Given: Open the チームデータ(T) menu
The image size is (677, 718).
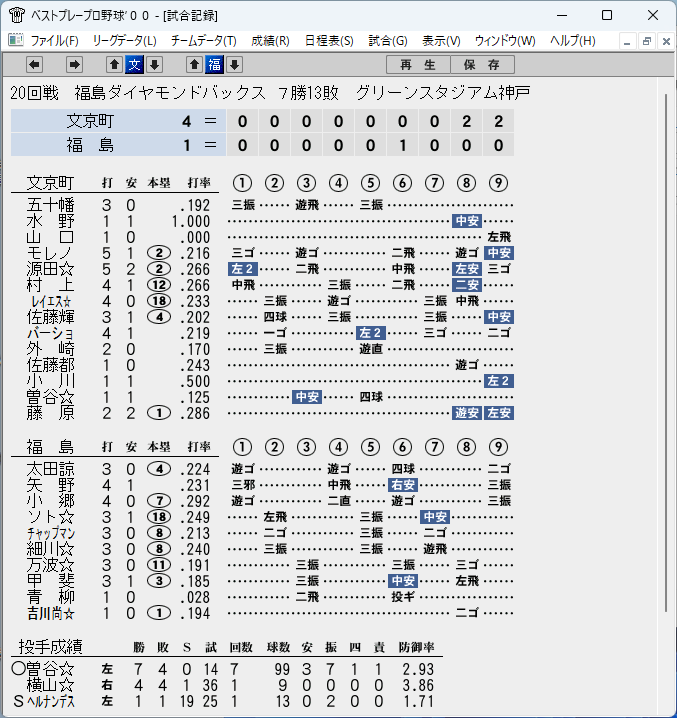Looking at the screenshot, I should click(204, 41).
